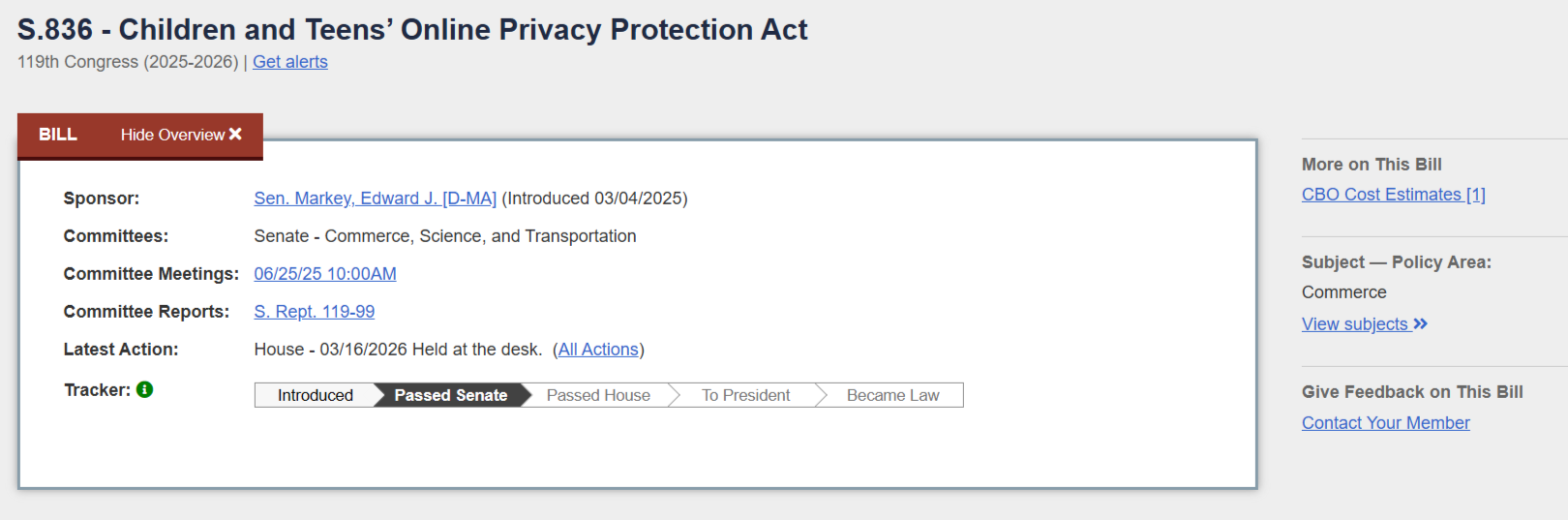Screen dimensions: 1568x520
Task: Select the Became Law tracker step
Action: (x=893, y=395)
